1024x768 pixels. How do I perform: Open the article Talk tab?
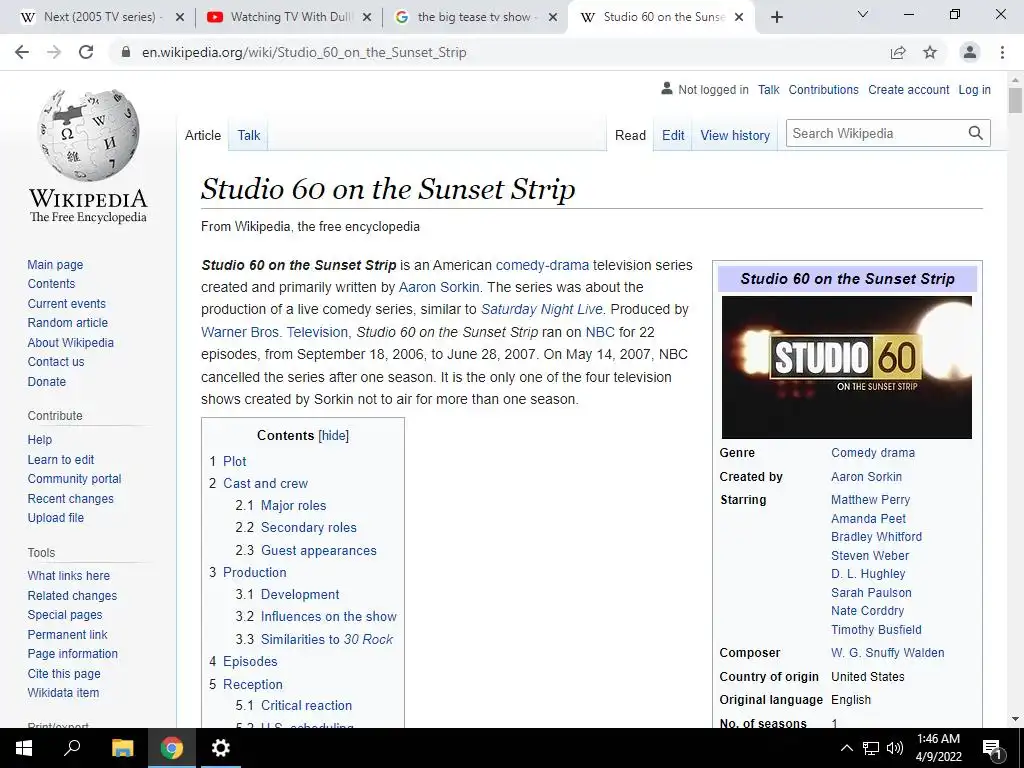click(x=249, y=135)
